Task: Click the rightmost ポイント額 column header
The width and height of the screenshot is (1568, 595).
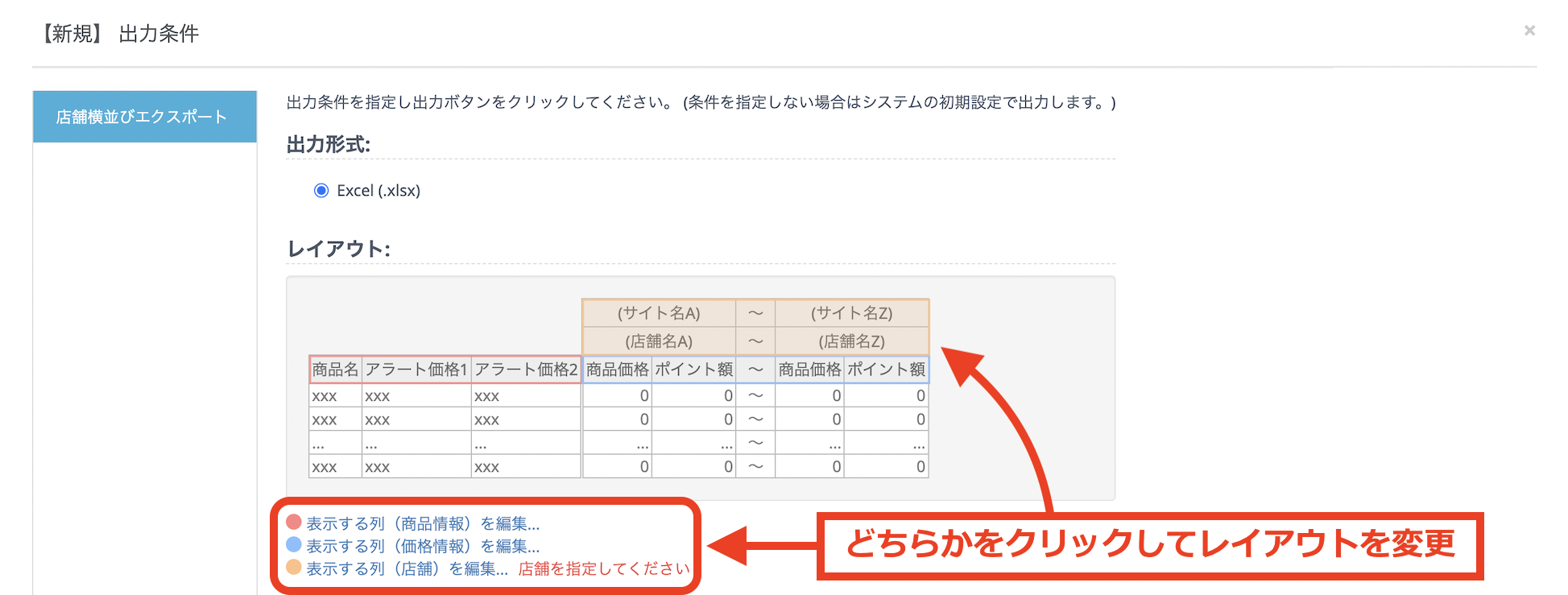Action: pyautogui.click(x=886, y=370)
